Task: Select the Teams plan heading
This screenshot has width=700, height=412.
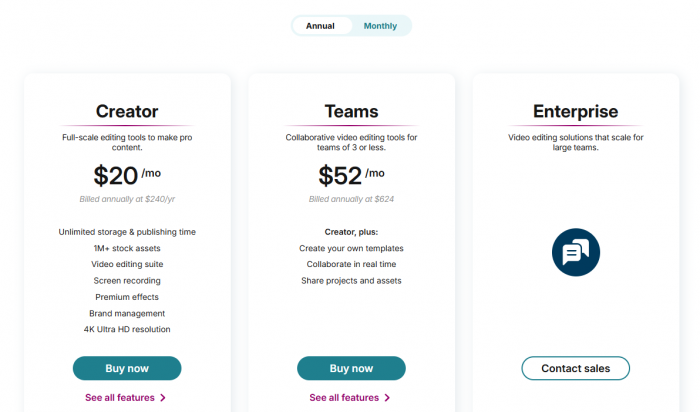Action: coord(351,112)
